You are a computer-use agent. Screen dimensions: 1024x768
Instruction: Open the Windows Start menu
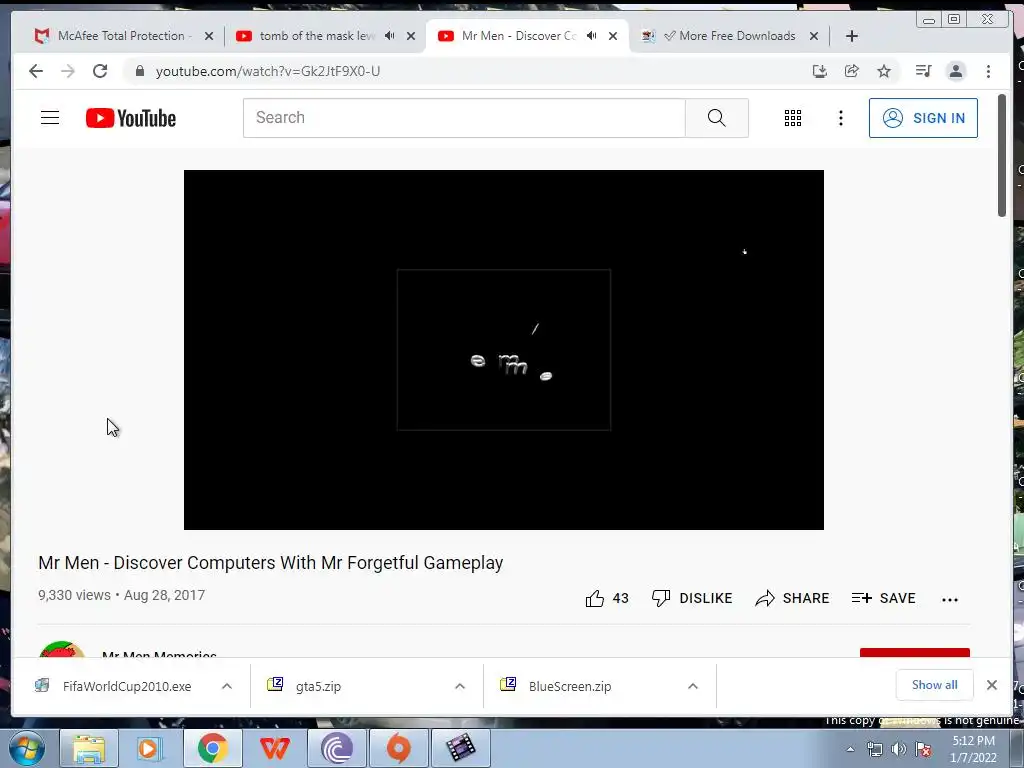coord(26,748)
